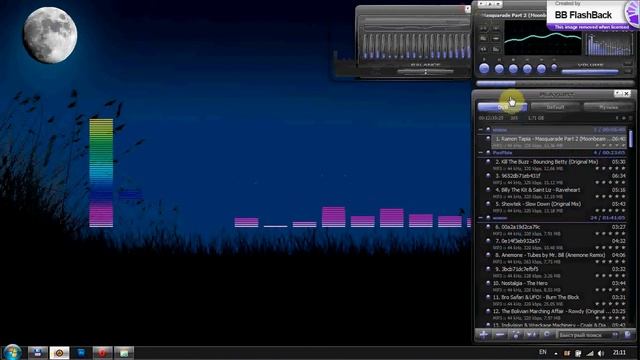Viewport: 640px width, 360px height.
Task: Close the equalizer window
Action: point(467,9)
